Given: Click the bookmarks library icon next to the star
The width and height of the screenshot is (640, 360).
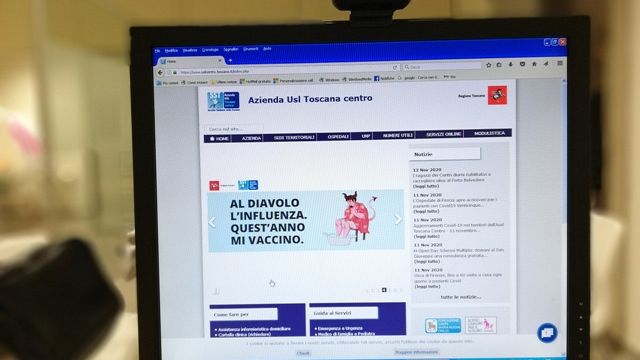Looking at the screenshot, I should (x=499, y=64).
